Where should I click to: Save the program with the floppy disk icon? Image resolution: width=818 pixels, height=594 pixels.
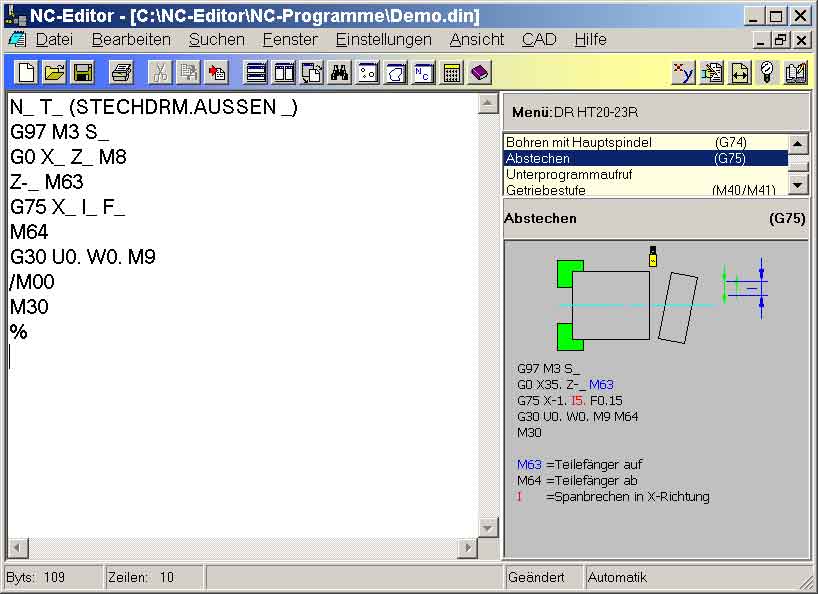(x=82, y=72)
